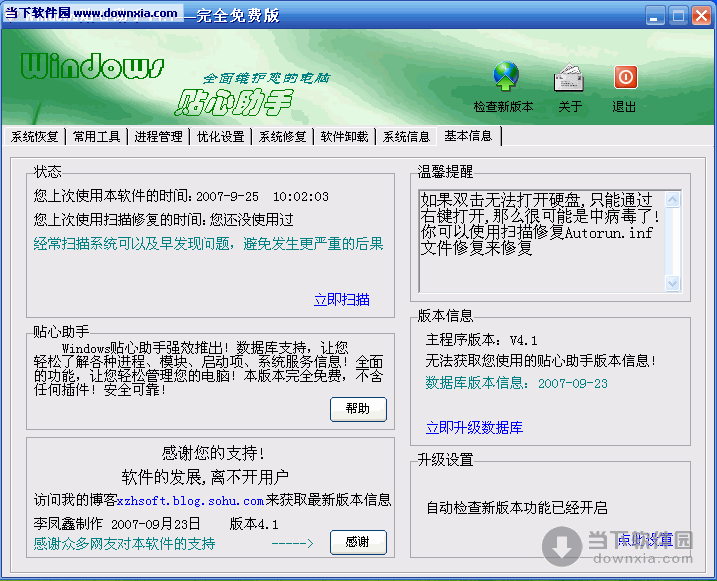Click inside the 温馨提醒 text box
Viewport: 717px width, 581px height.
(542, 241)
